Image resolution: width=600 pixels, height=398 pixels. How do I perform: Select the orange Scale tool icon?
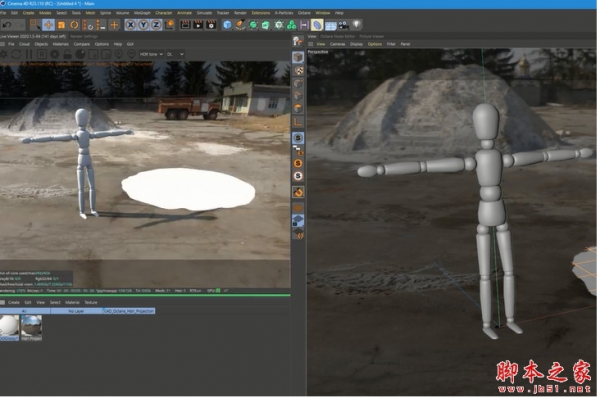pyautogui.click(x=61, y=25)
